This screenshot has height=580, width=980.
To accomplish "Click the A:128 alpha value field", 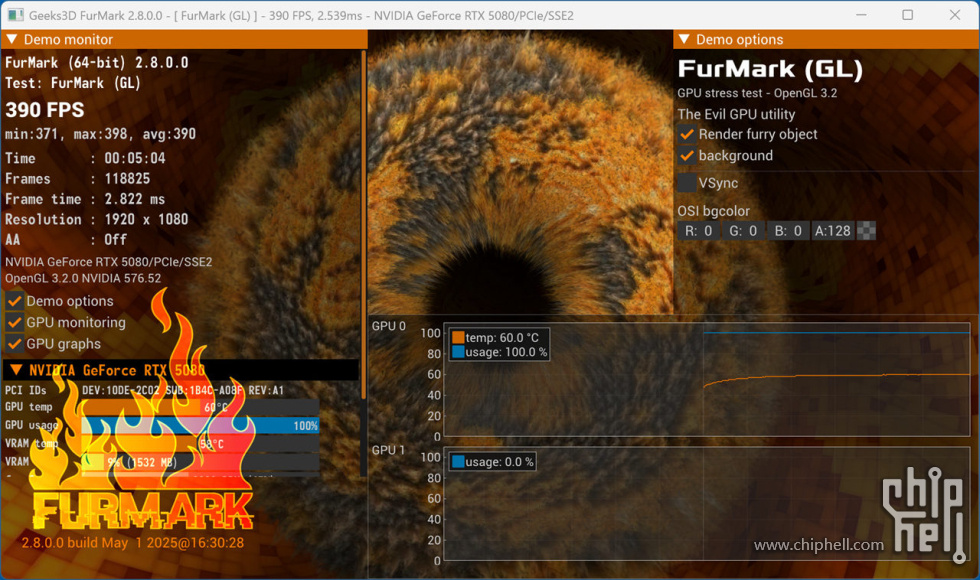I will [832, 231].
